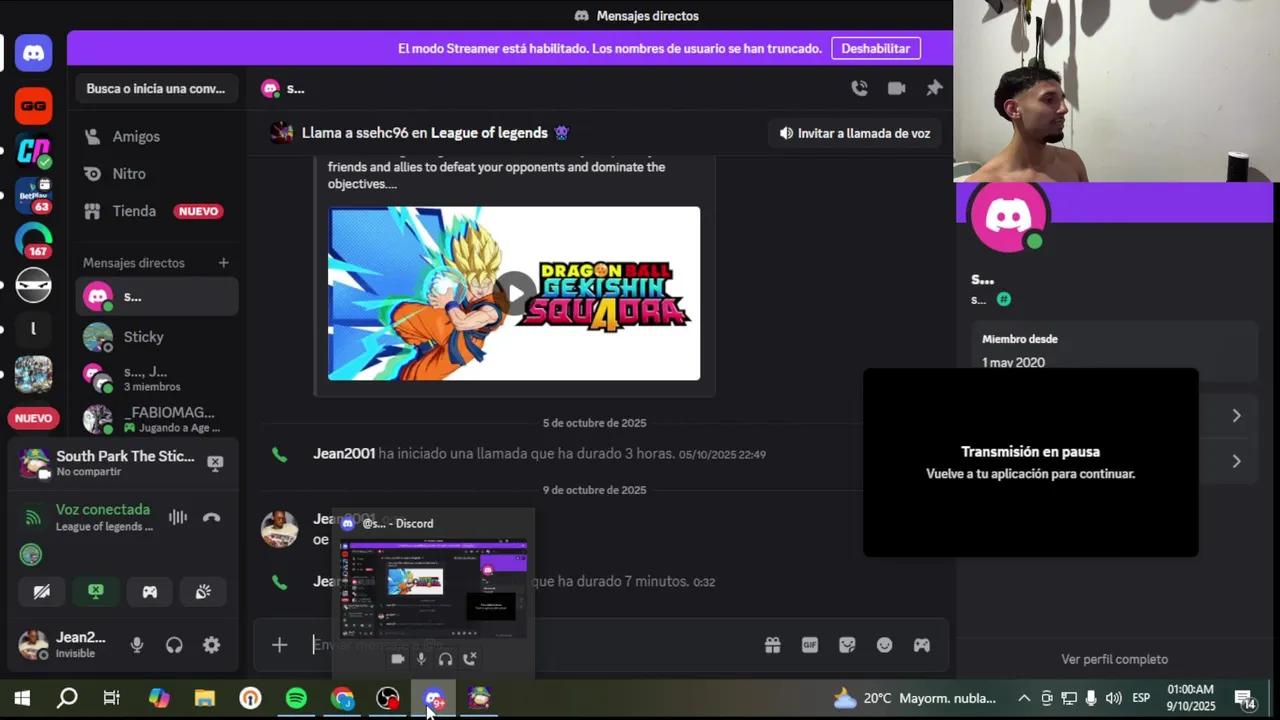Open the CR server icon
The image size is (1280, 720).
(x=34, y=151)
